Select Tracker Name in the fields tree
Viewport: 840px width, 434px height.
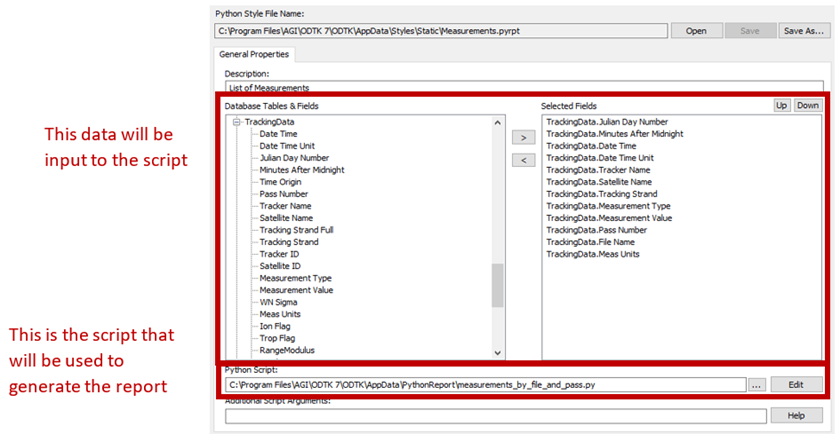285,206
